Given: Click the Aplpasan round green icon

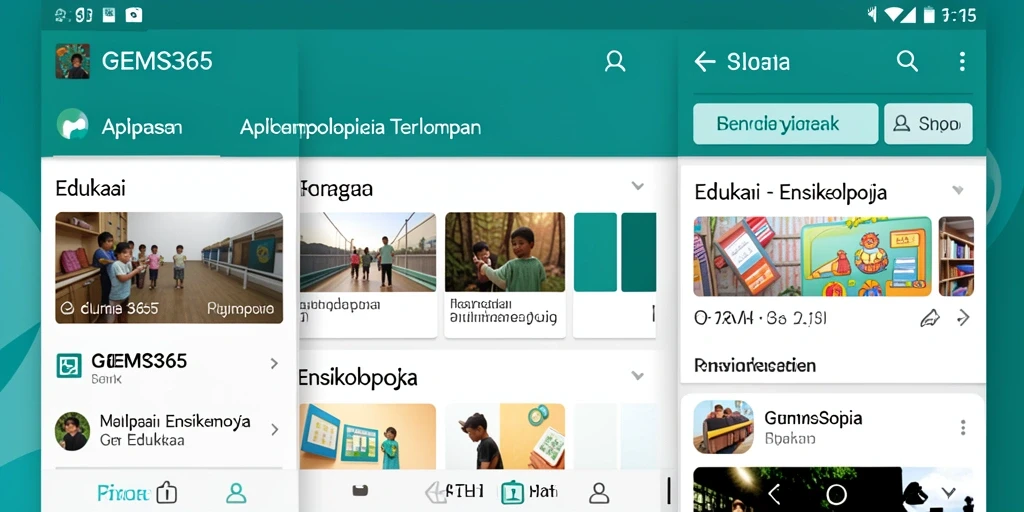Looking at the screenshot, I should (x=72, y=124).
